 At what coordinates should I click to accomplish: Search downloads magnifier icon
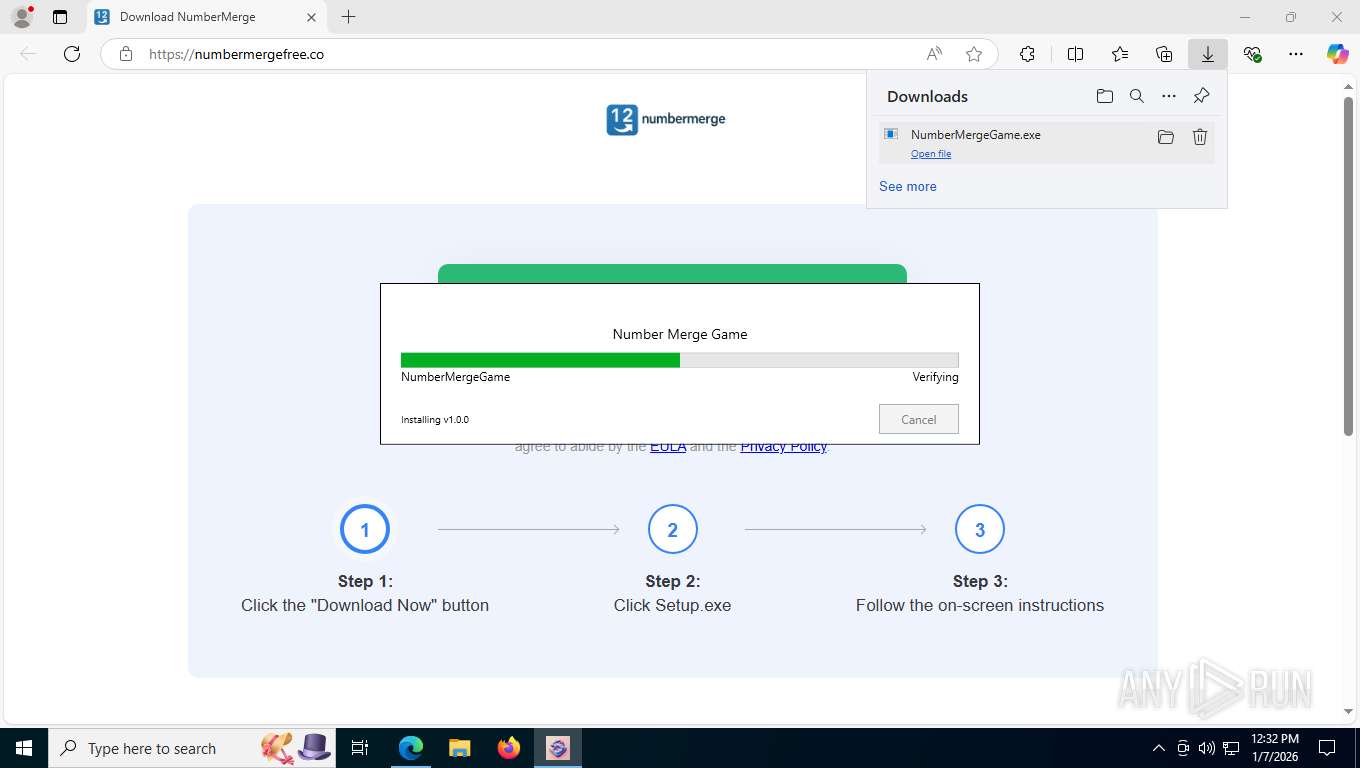click(x=1137, y=96)
